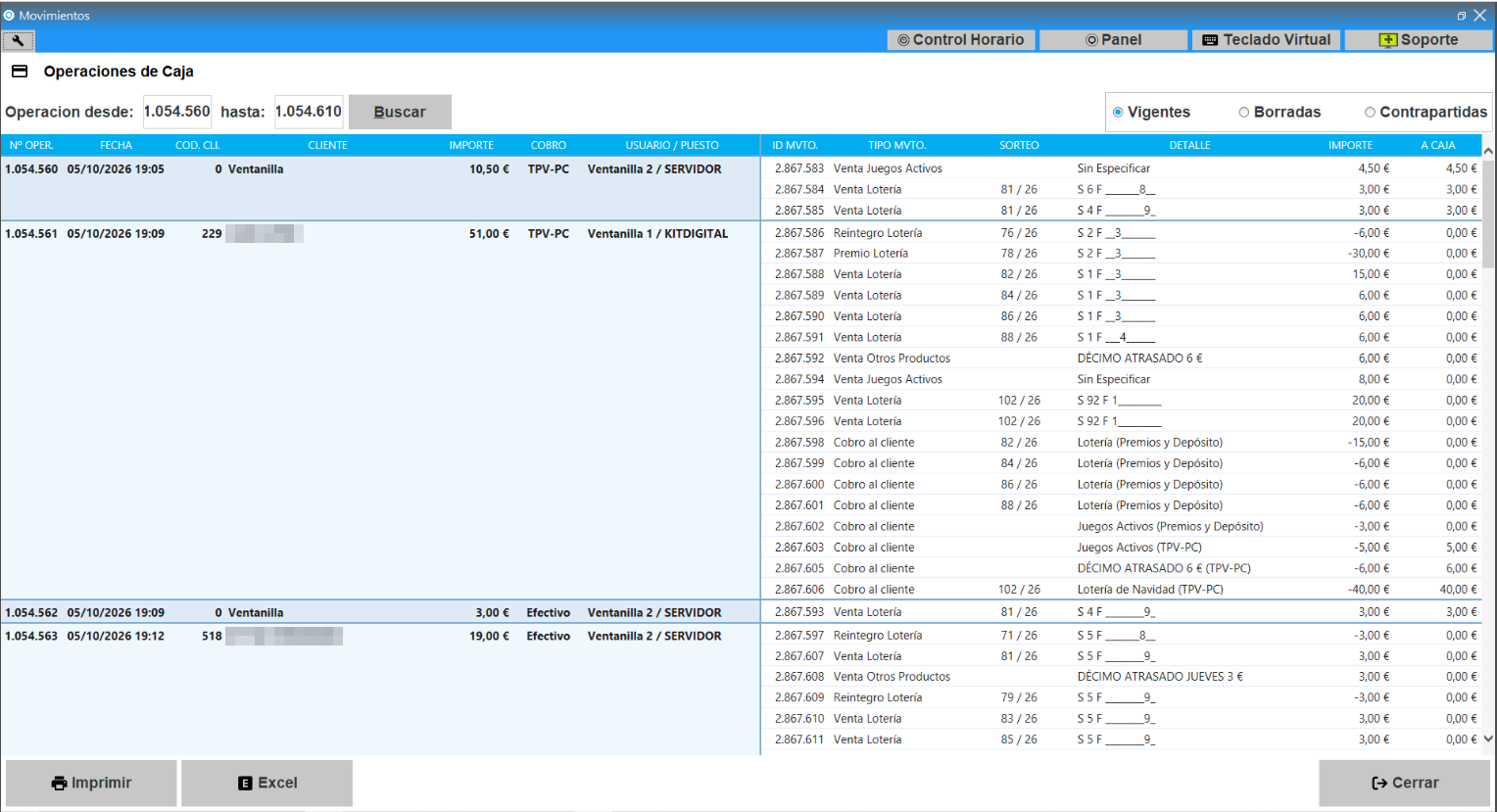Image resolution: width=1497 pixels, height=812 pixels.
Task: Launch the Teclado Virtual keyboard
Action: [x=1267, y=40]
